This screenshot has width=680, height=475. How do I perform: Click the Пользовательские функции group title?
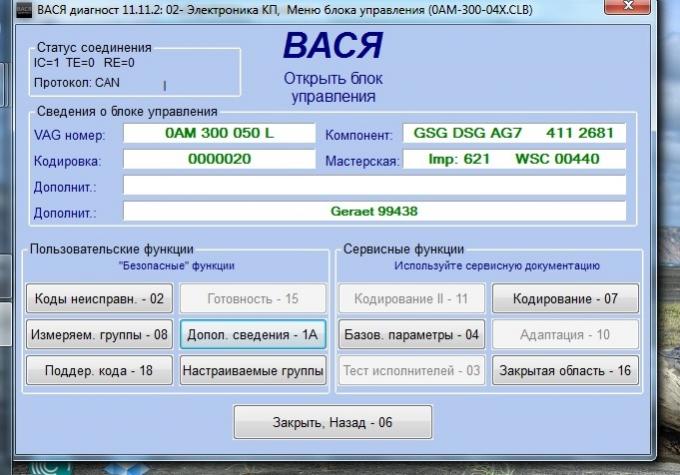[111, 249]
